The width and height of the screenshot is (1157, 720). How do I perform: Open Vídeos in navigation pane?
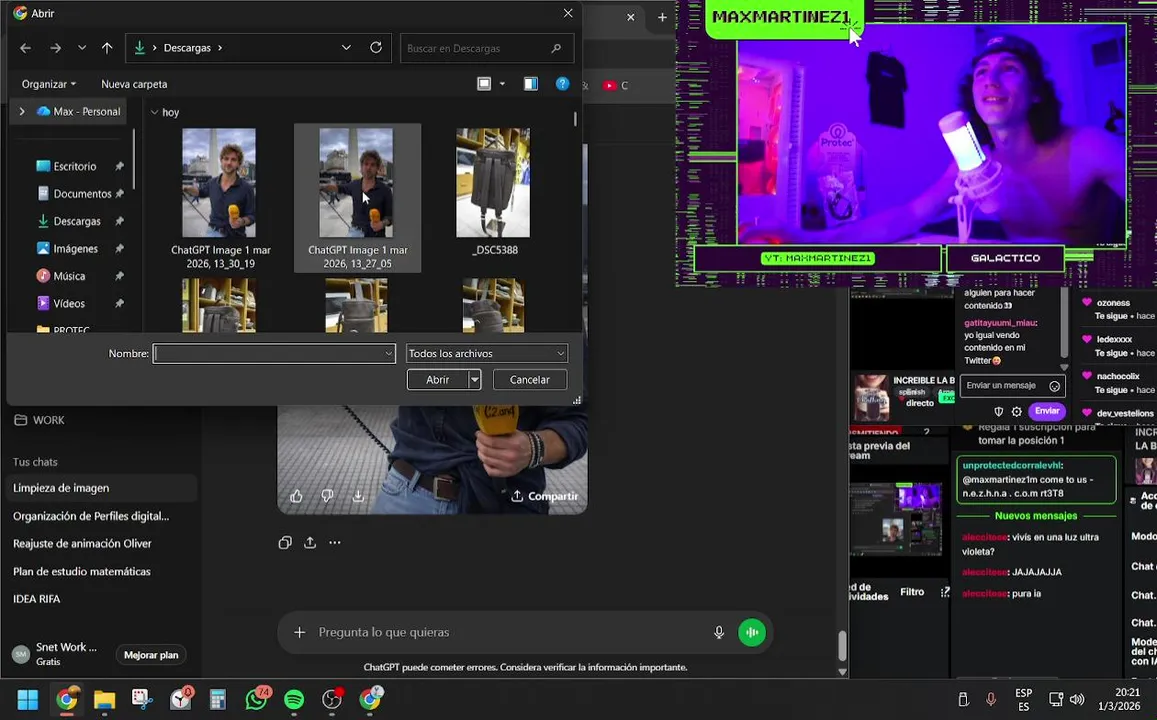pyautogui.click(x=69, y=303)
